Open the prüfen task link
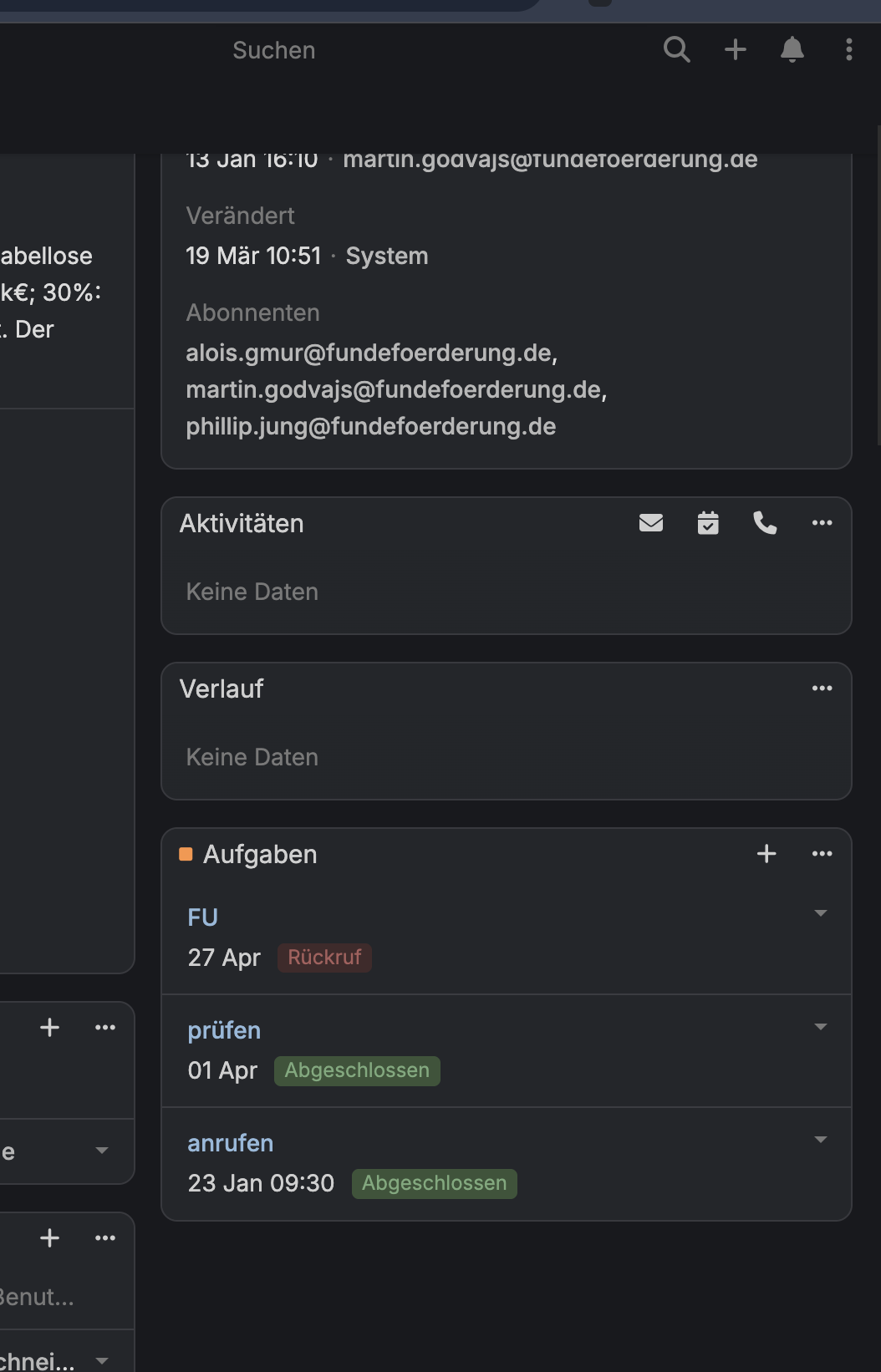The height and width of the screenshot is (1372, 881). [224, 1030]
